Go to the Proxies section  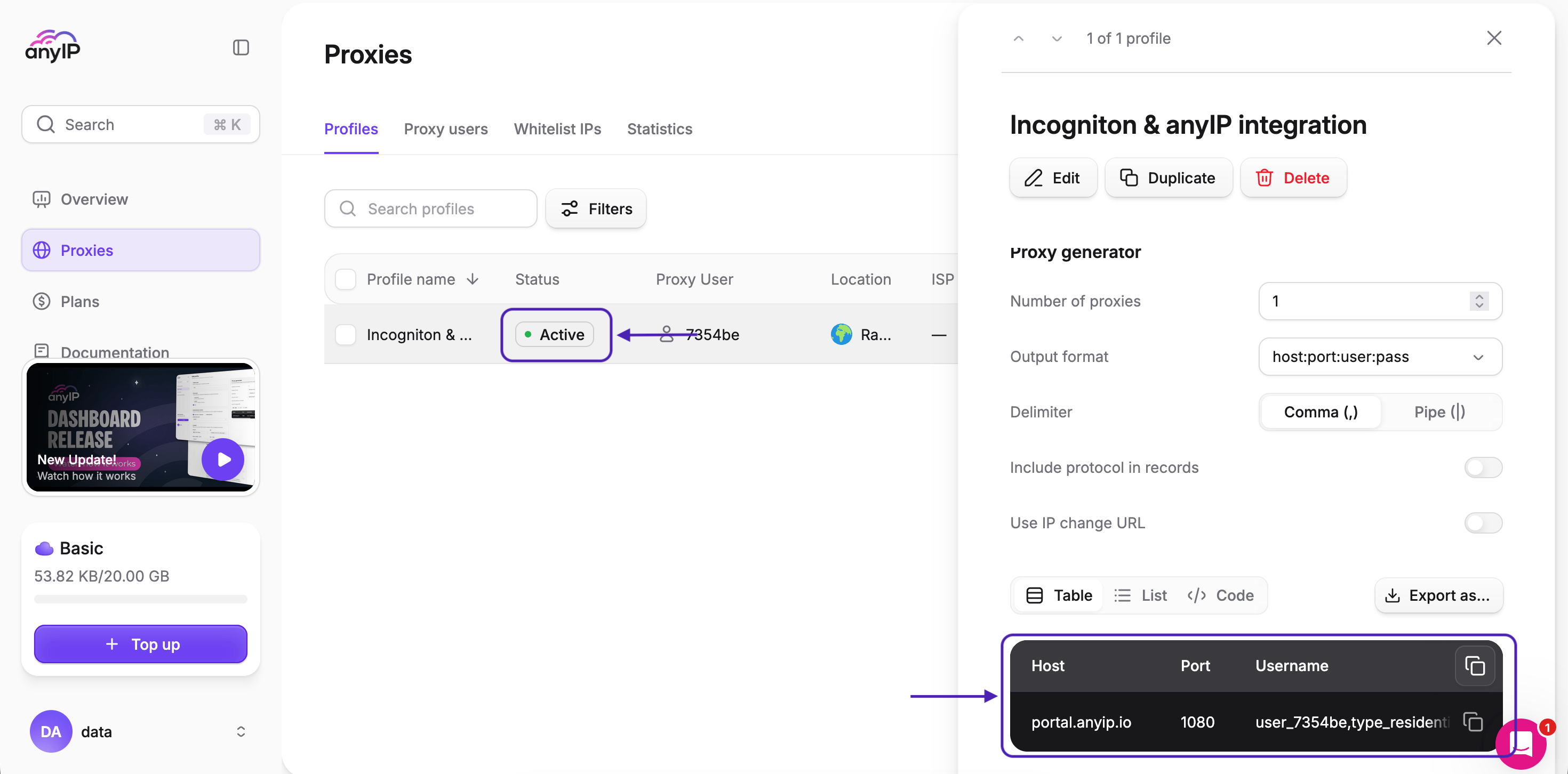pos(141,250)
